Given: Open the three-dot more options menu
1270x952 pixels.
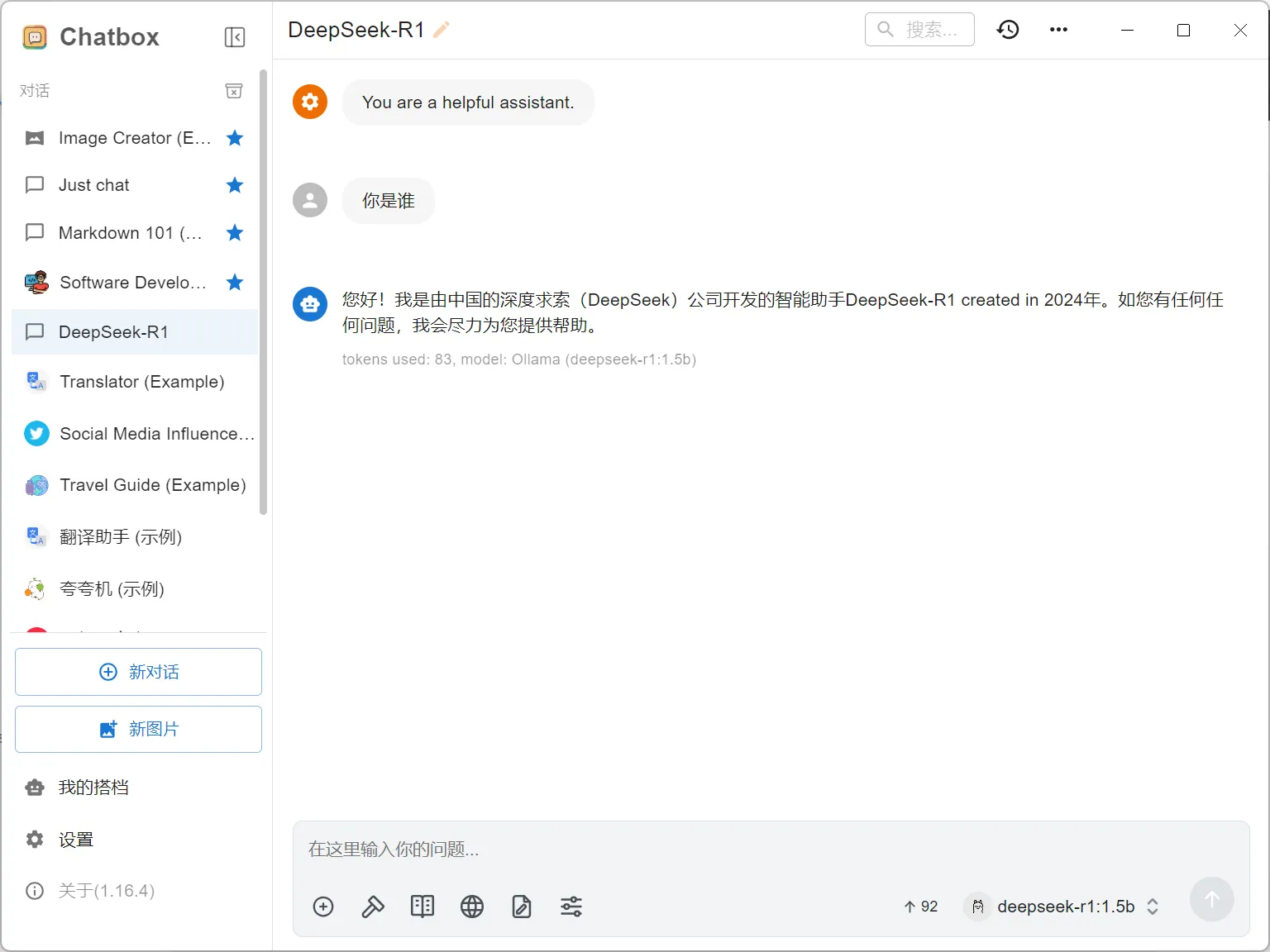Looking at the screenshot, I should (1058, 30).
